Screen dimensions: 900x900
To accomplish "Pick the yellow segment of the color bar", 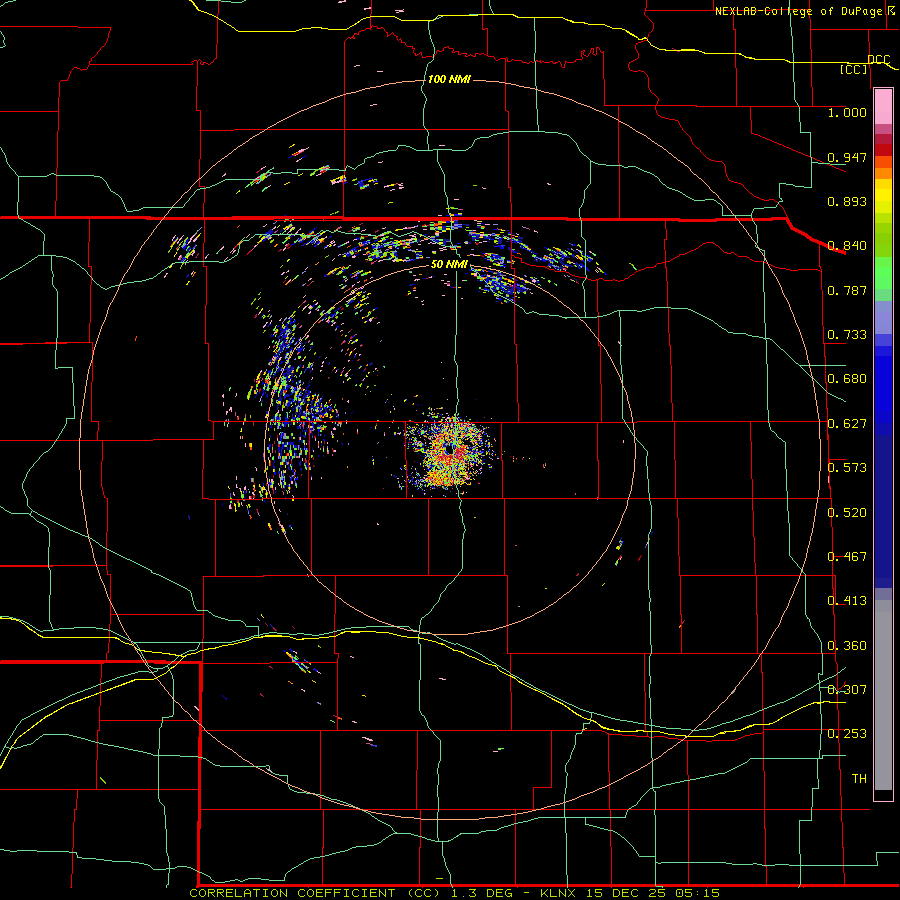I will click(x=883, y=196).
